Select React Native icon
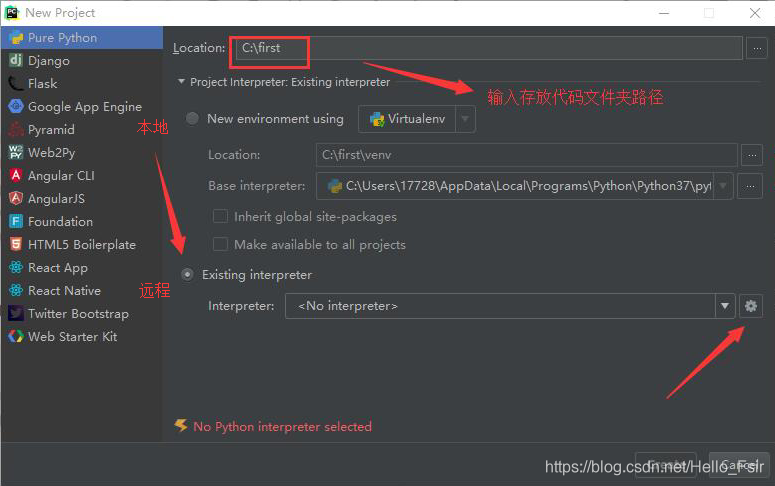 point(16,290)
